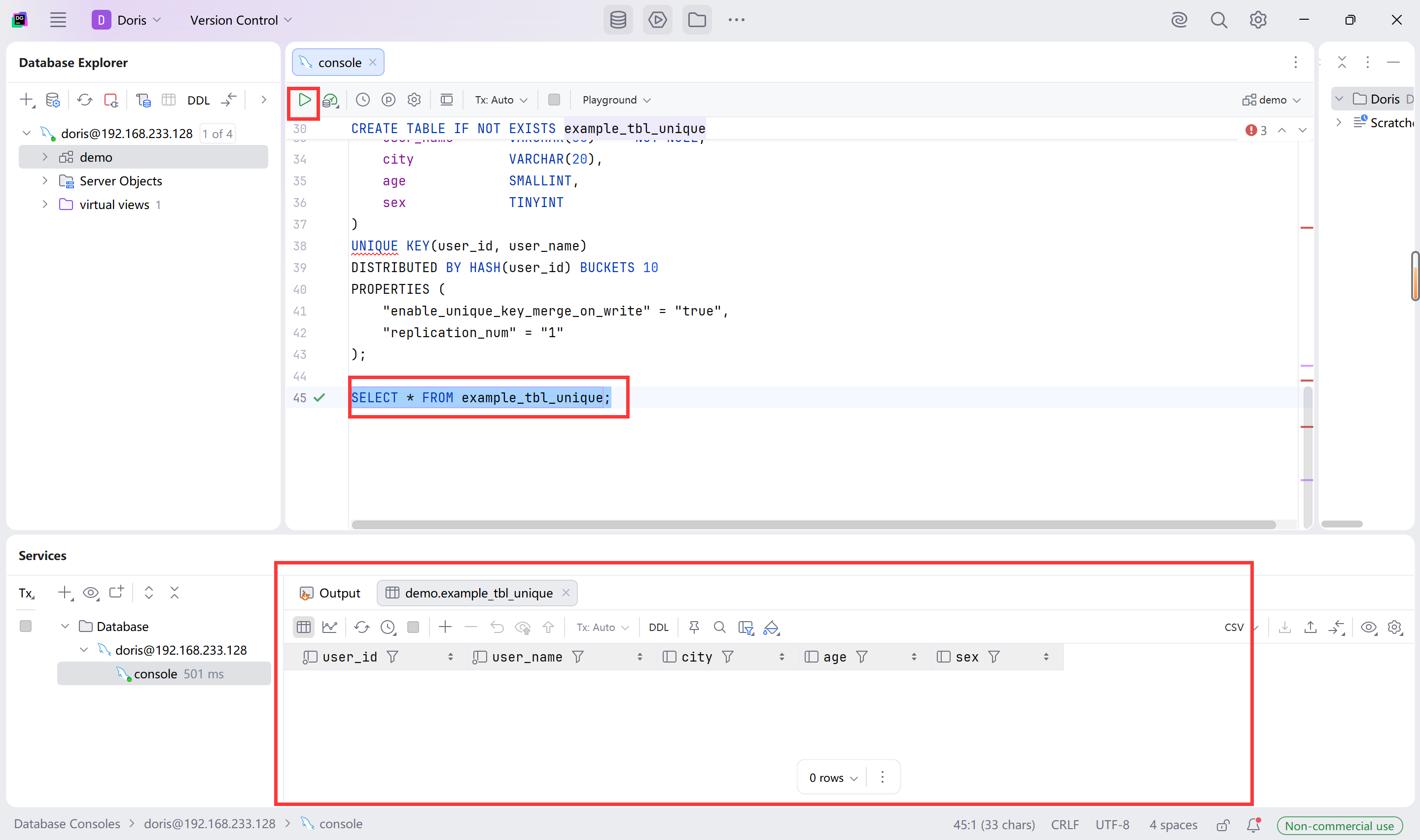Open the 0 rows page size button
The image size is (1420, 840).
pyautogui.click(x=833, y=778)
